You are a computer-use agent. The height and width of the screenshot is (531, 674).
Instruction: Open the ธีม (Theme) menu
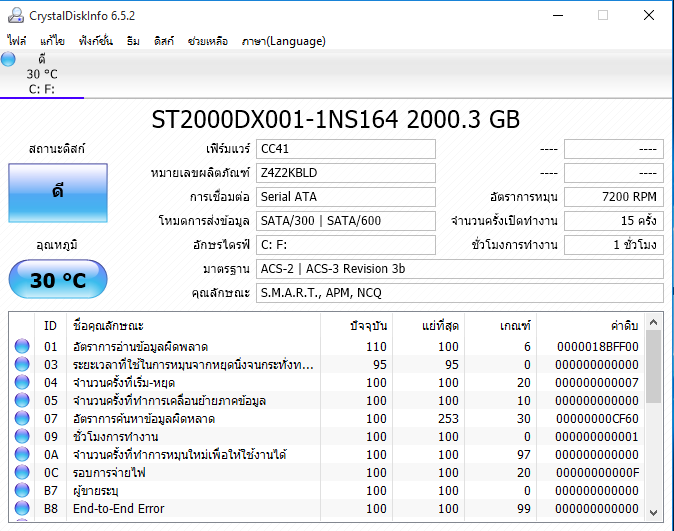[x=133, y=41]
